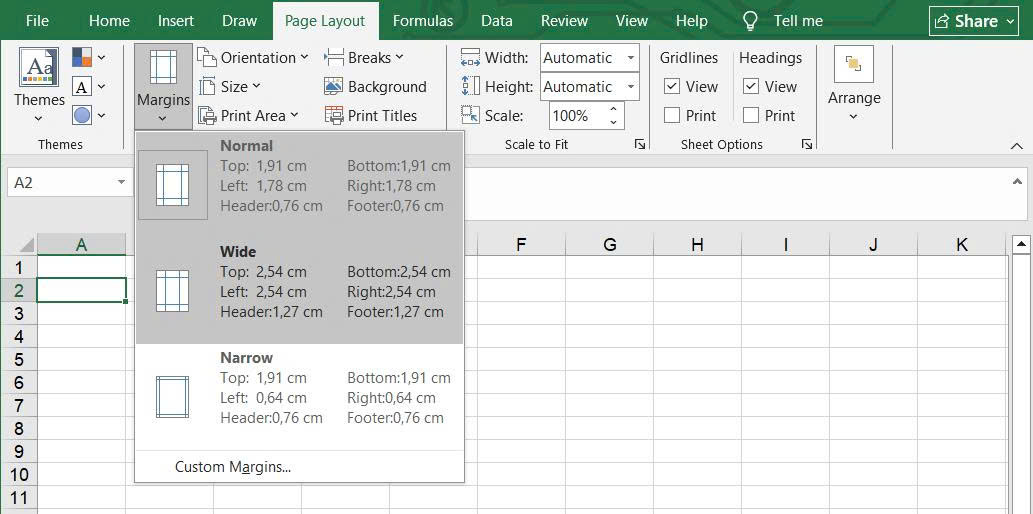Choose Custom Margins... option
Screen dimensions: 1033x514
(x=299, y=467)
